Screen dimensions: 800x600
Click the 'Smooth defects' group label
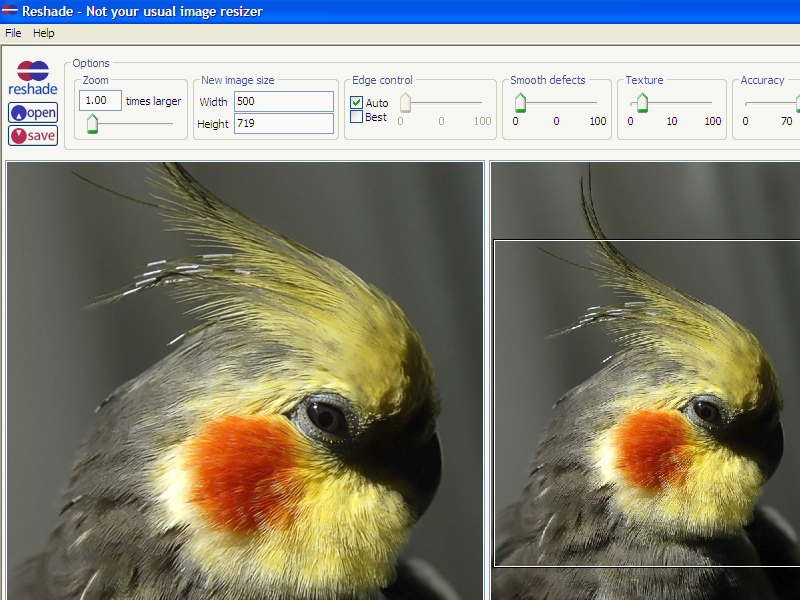pos(548,80)
